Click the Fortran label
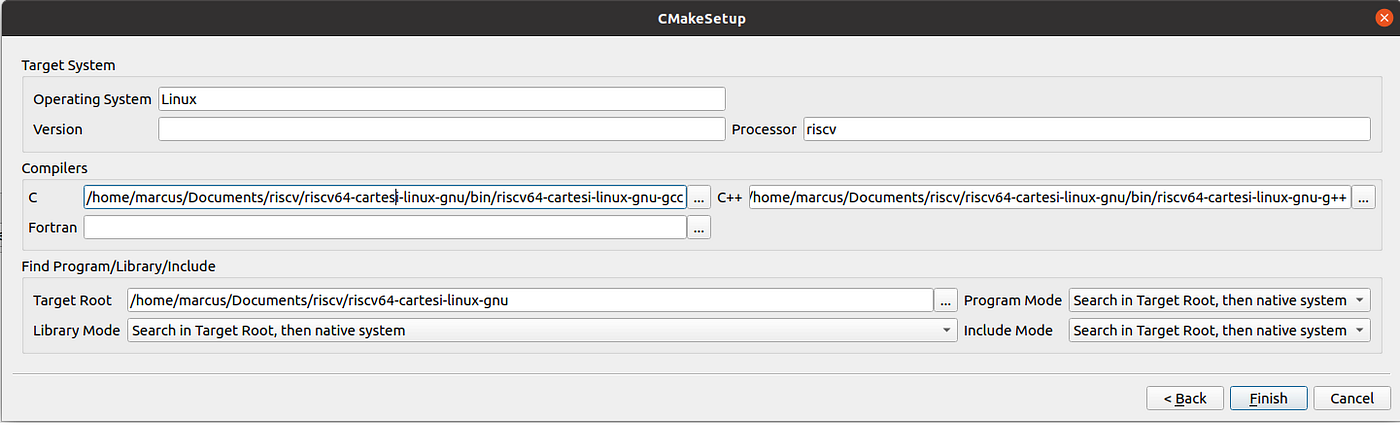The image size is (1400, 426). [53, 228]
